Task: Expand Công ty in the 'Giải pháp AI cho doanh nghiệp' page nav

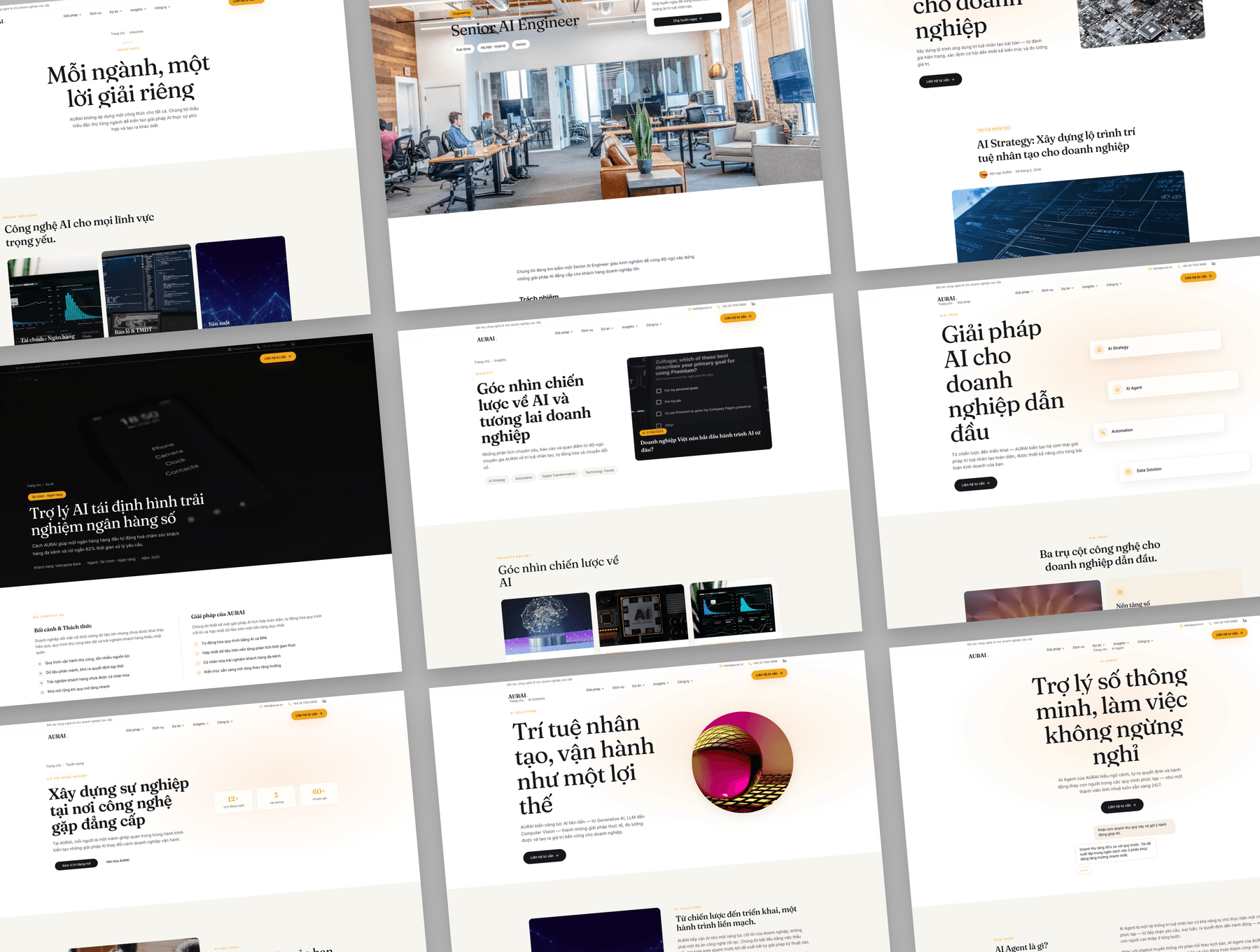Action: pos(1114,285)
